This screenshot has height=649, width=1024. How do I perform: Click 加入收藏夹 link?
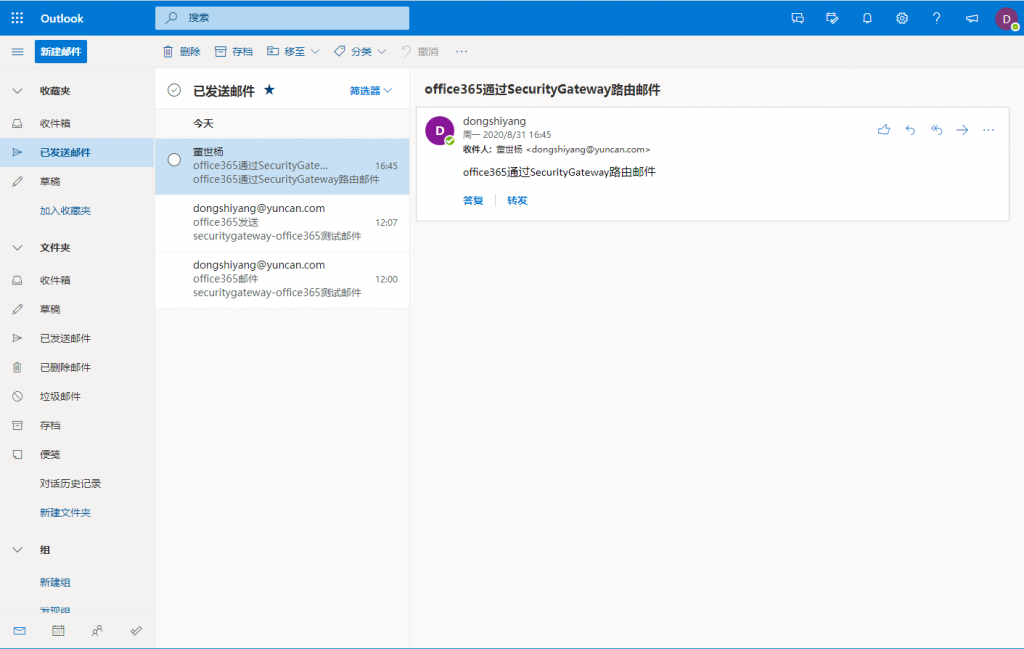(x=65, y=210)
